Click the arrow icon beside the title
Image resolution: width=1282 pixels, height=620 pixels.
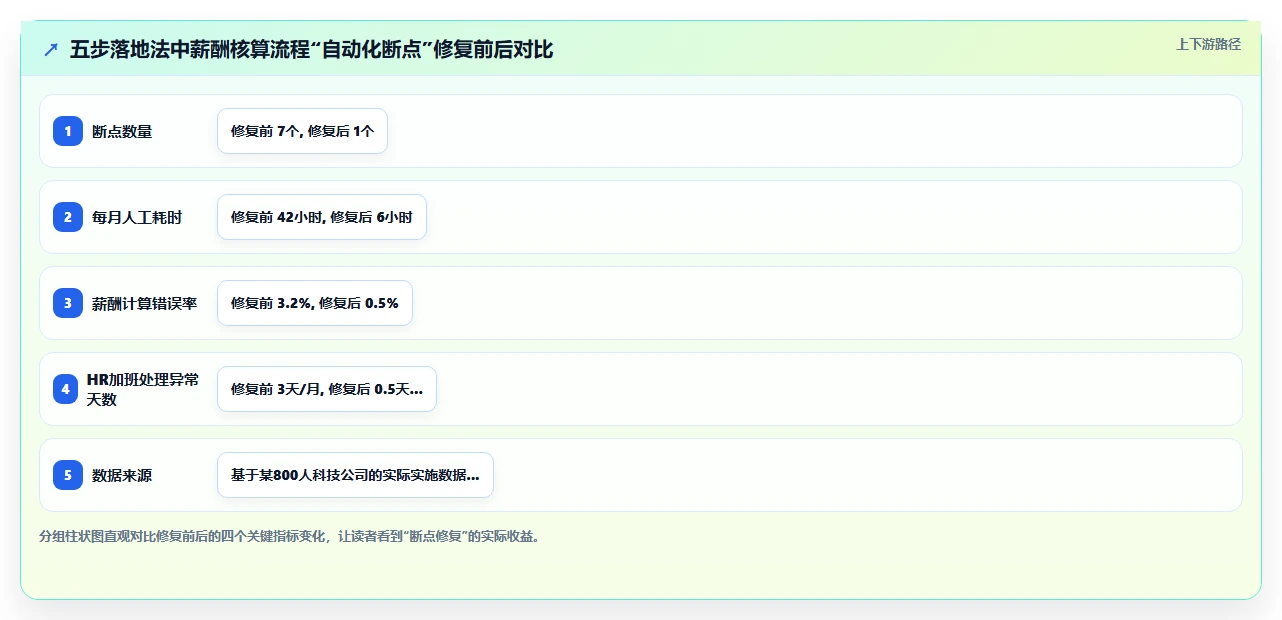[51, 50]
